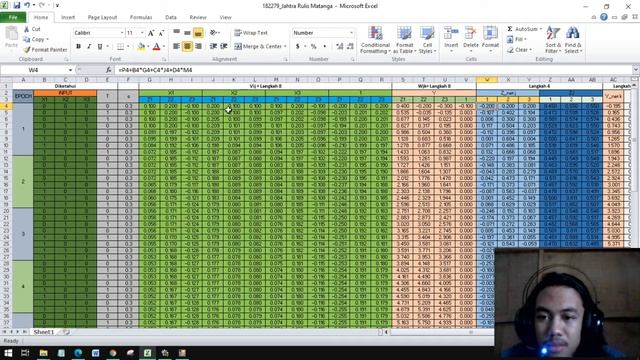This screenshot has height=360, width=640.
Task: Click the Undo arrow icon
Action: (x=27, y=5)
